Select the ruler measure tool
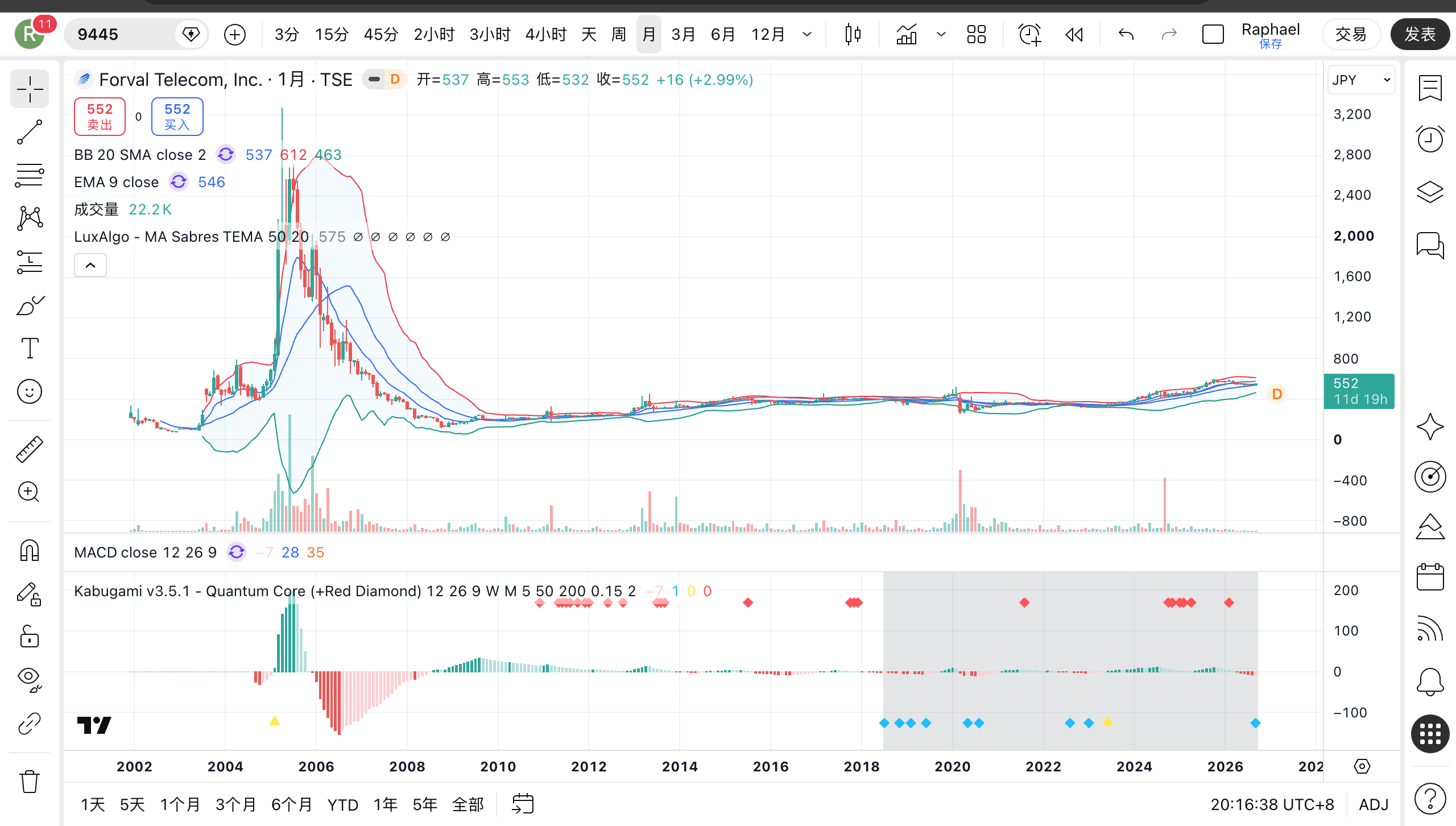The width and height of the screenshot is (1456, 826). (30, 449)
